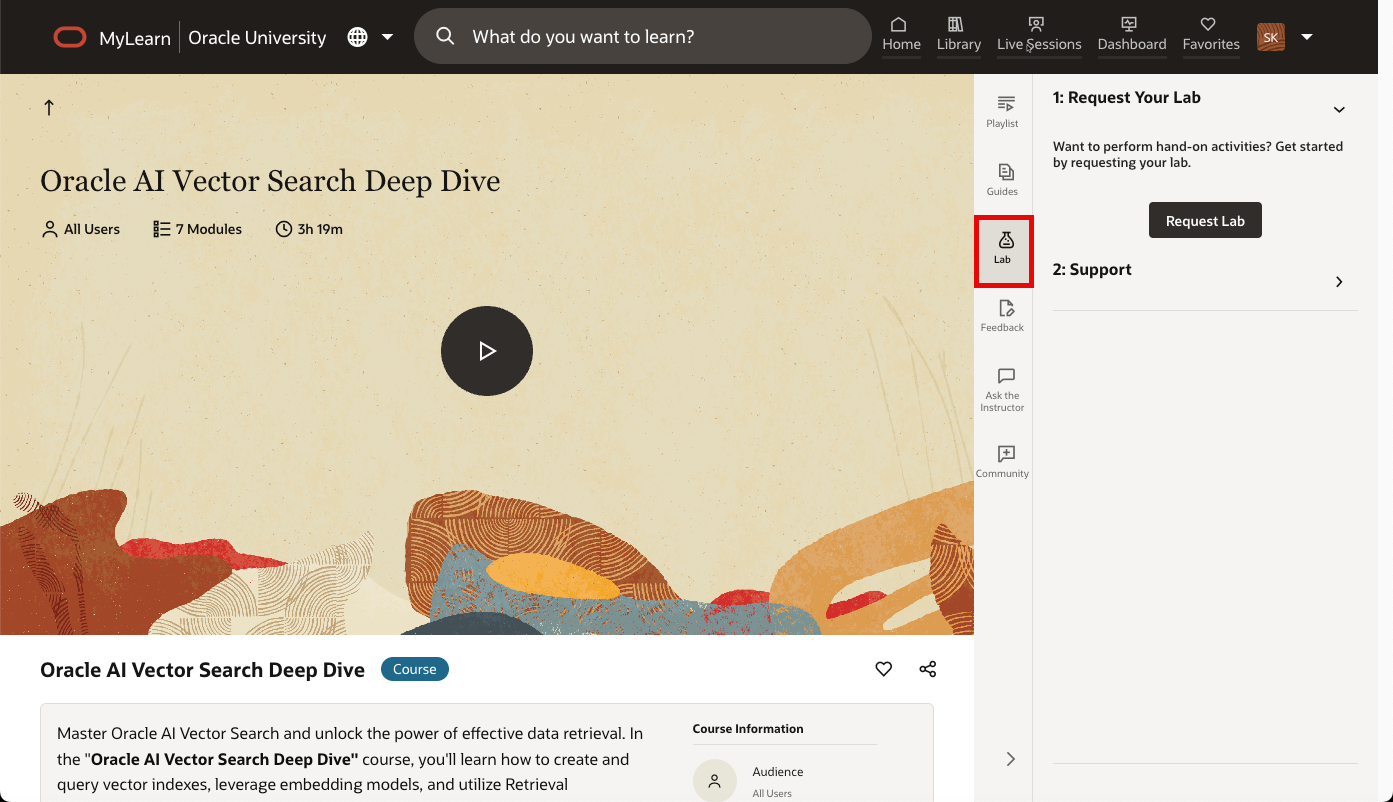The image size is (1393, 802).
Task: Click the 'Course Information' heading
Action: pyautogui.click(x=748, y=729)
